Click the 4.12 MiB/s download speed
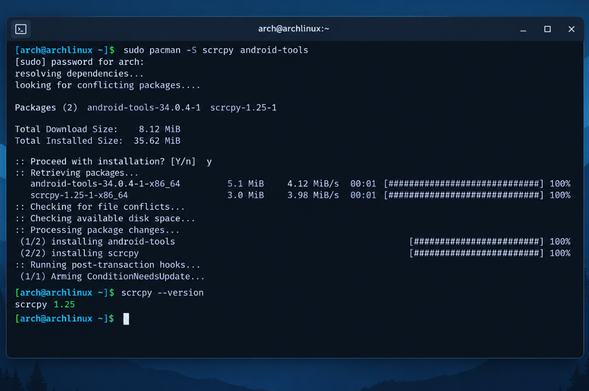 pos(313,184)
